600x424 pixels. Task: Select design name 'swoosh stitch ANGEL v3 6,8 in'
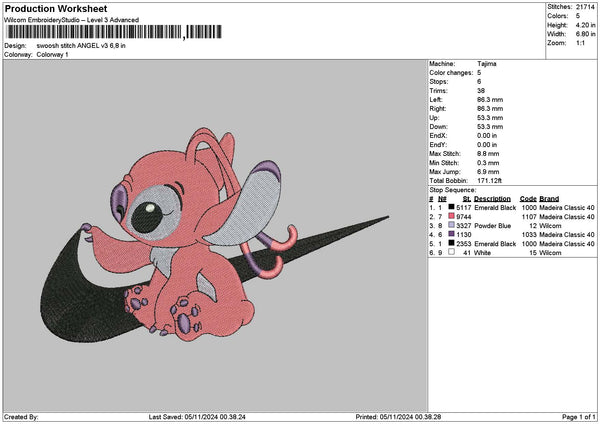[81, 46]
